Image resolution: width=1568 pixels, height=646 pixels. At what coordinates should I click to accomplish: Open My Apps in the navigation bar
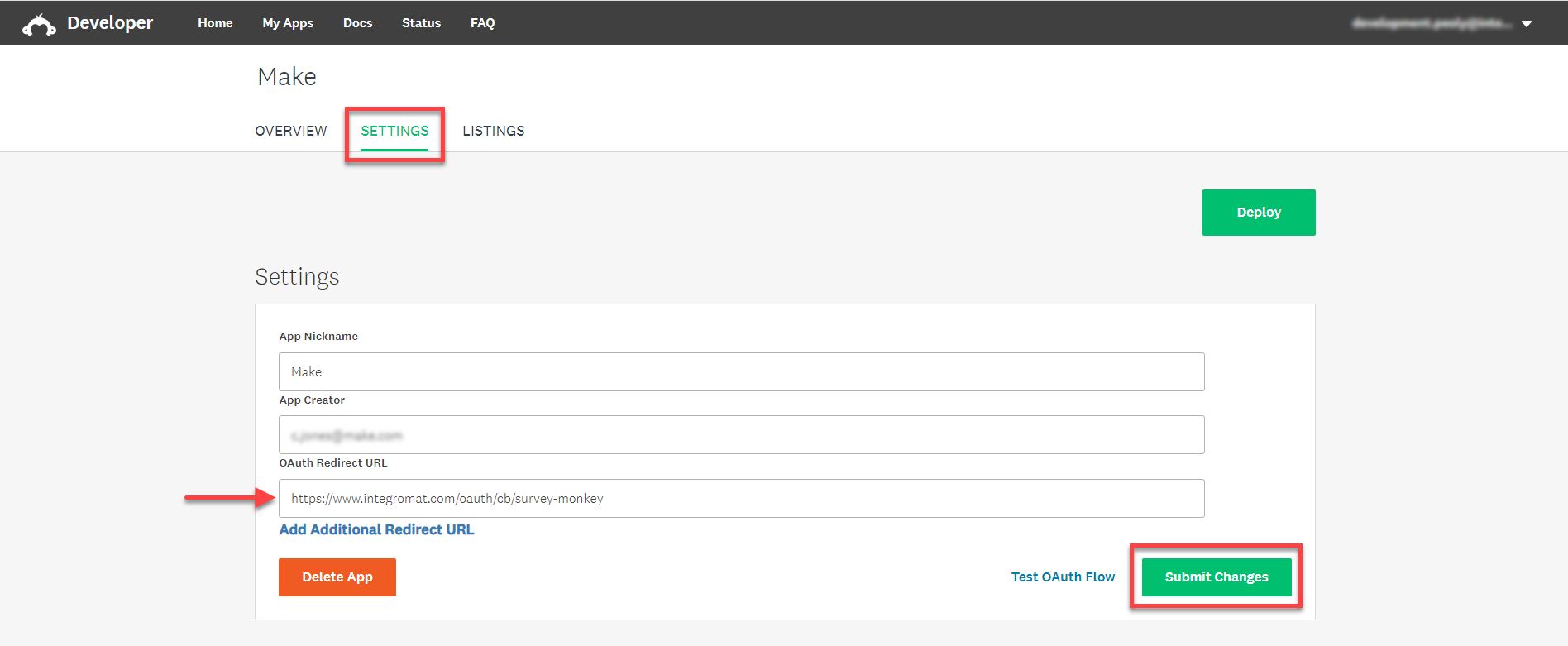pos(288,23)
